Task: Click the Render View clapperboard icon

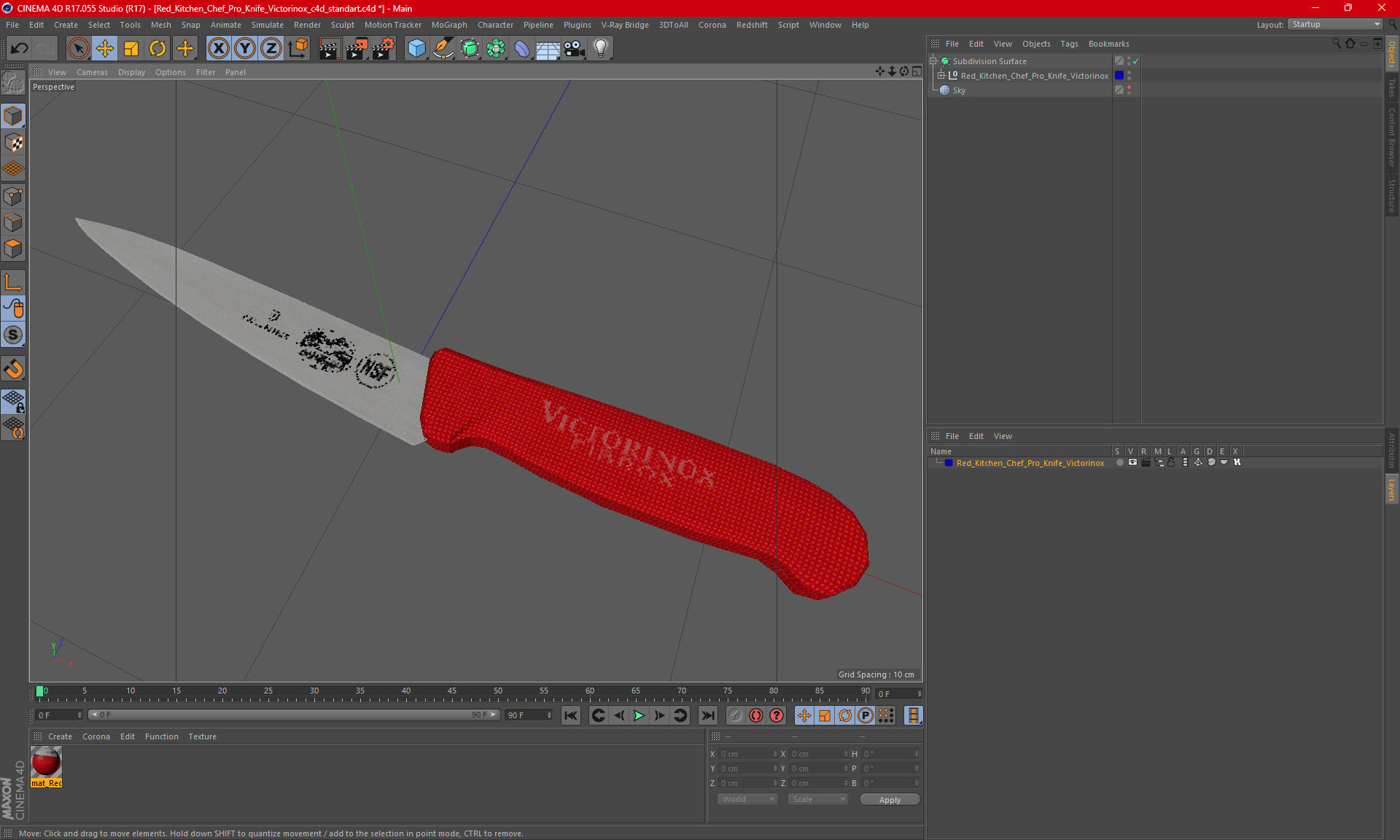Action: pos(330,49)
